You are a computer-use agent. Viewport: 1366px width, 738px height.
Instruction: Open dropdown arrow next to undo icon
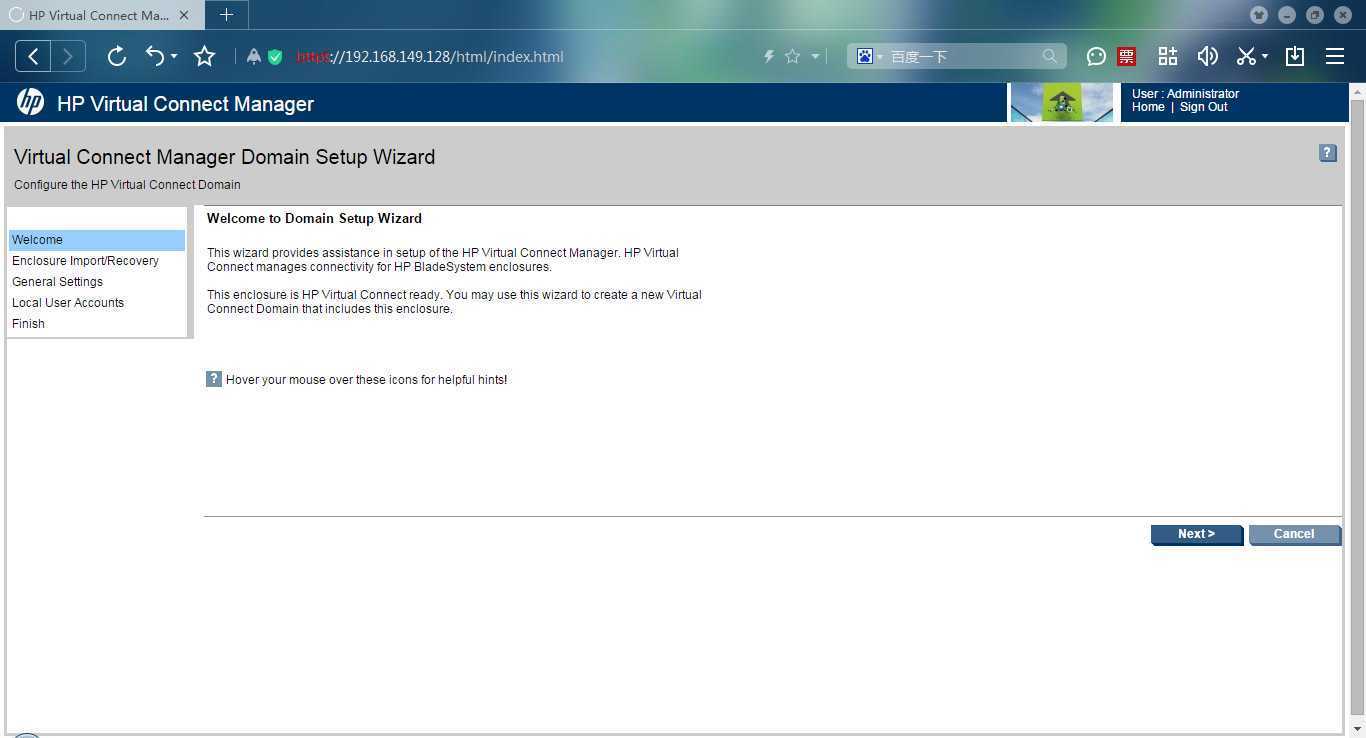[174, 57]
